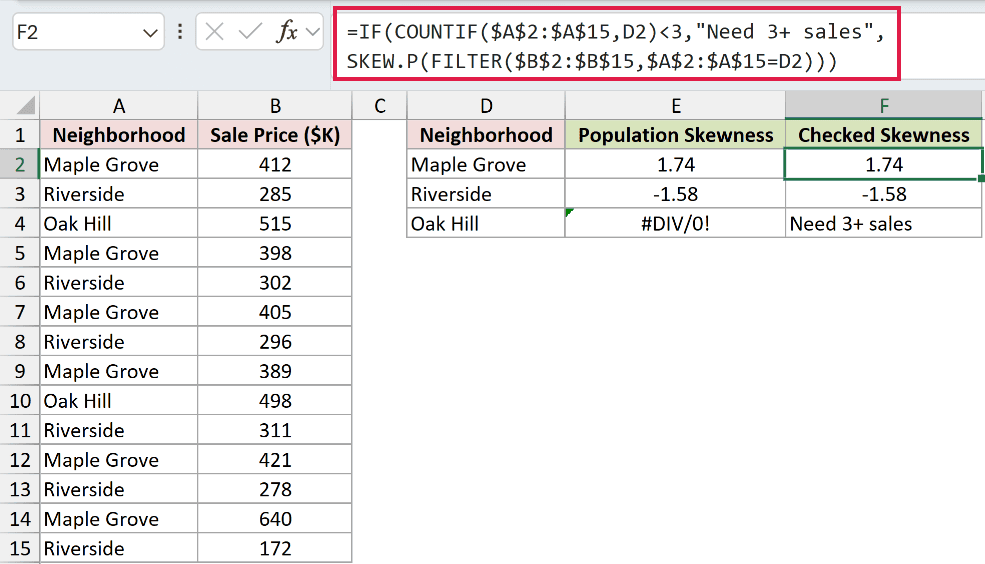
Task: Click the Neighborhood header in column A
Action: tap(119, 135)
